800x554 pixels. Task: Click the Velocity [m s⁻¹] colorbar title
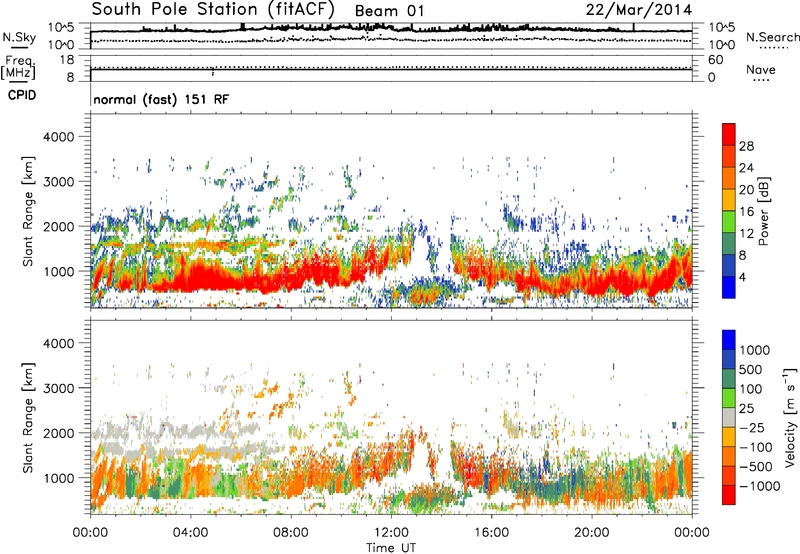point(790,417)
